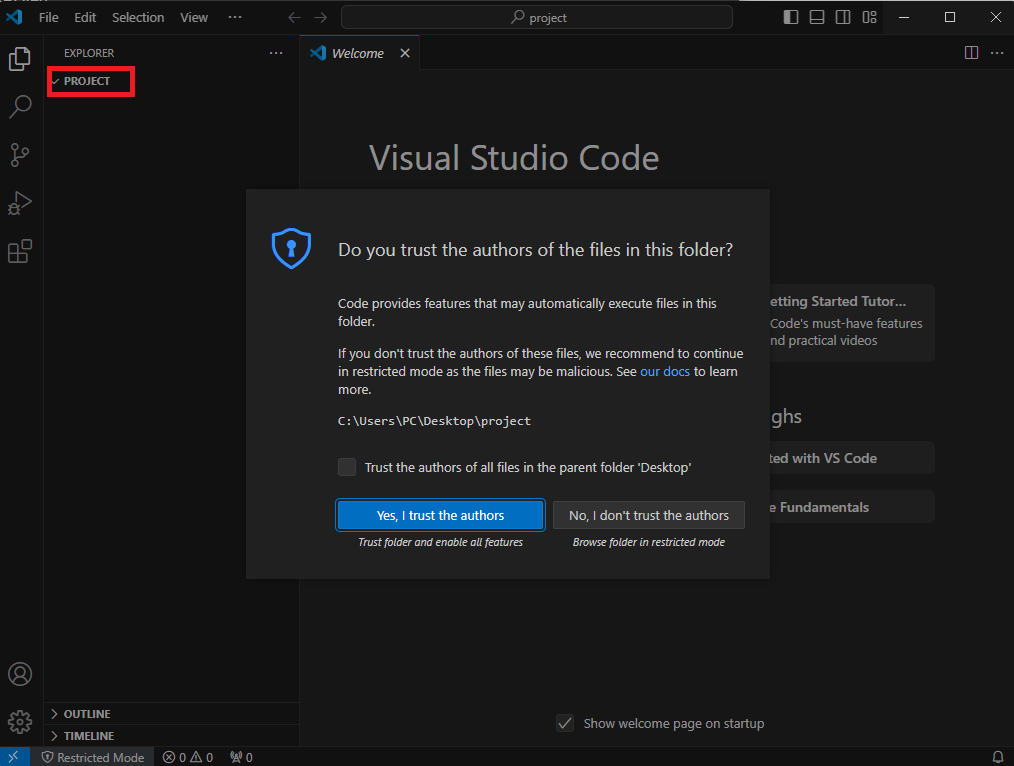Go forward with the right arrow
This screenshot has width=1014, height=766.
point(321,17)
